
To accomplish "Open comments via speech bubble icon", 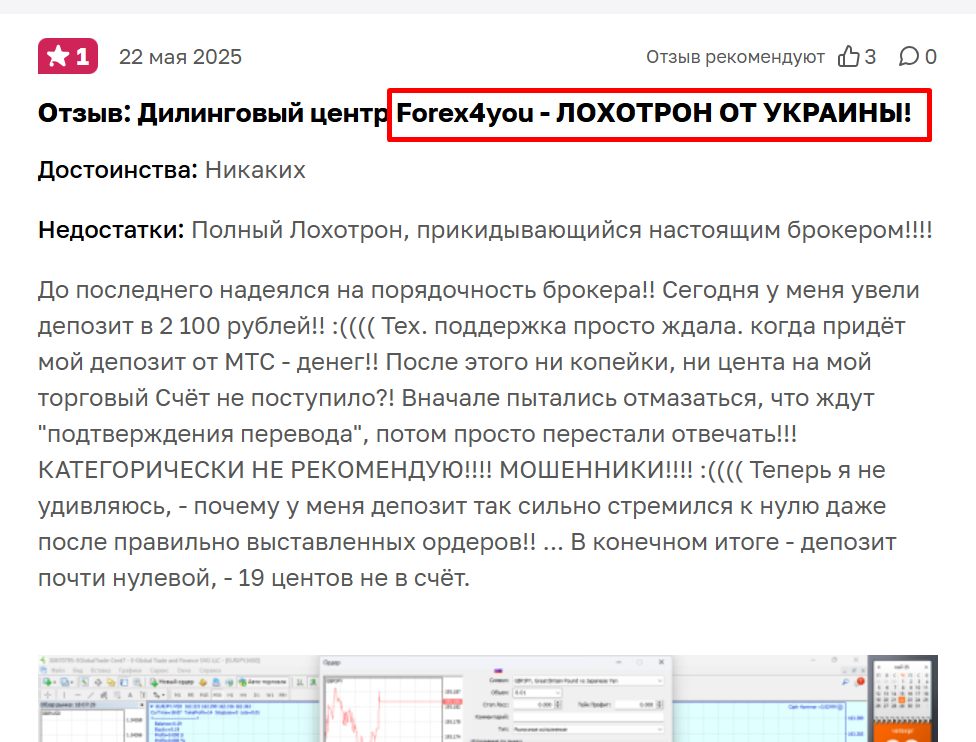I will tap(909, 56).
